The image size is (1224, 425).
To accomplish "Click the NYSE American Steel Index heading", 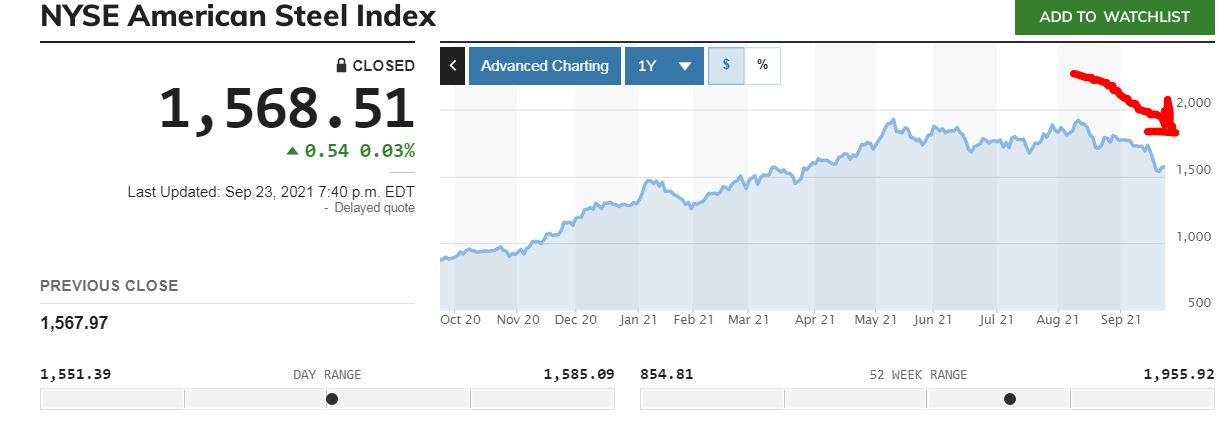I will click(x=238, y=17).
